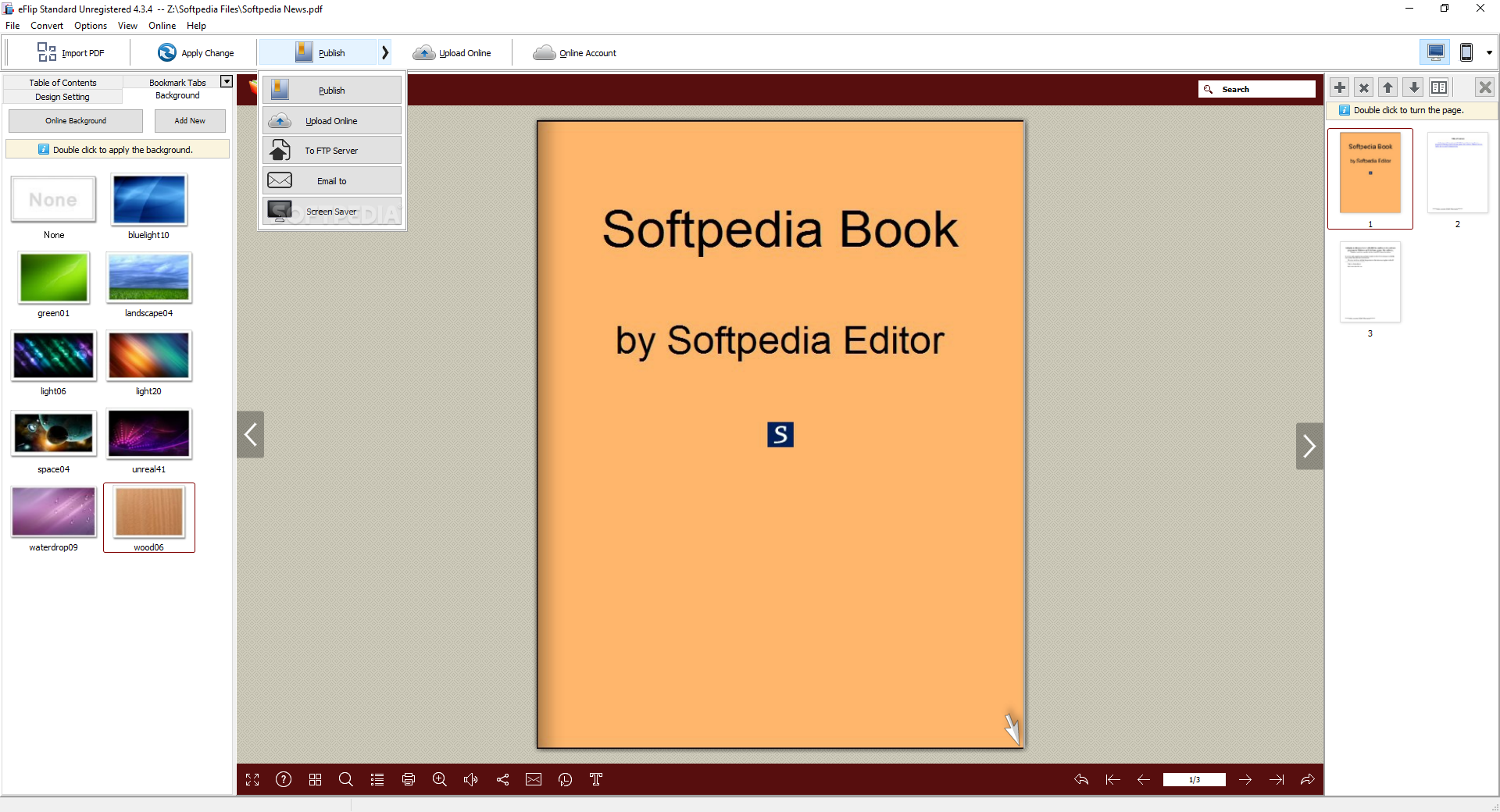Switch to mobile device preview mode
This screenshot has width=1500, height=812.
(x=1466, y=52)
